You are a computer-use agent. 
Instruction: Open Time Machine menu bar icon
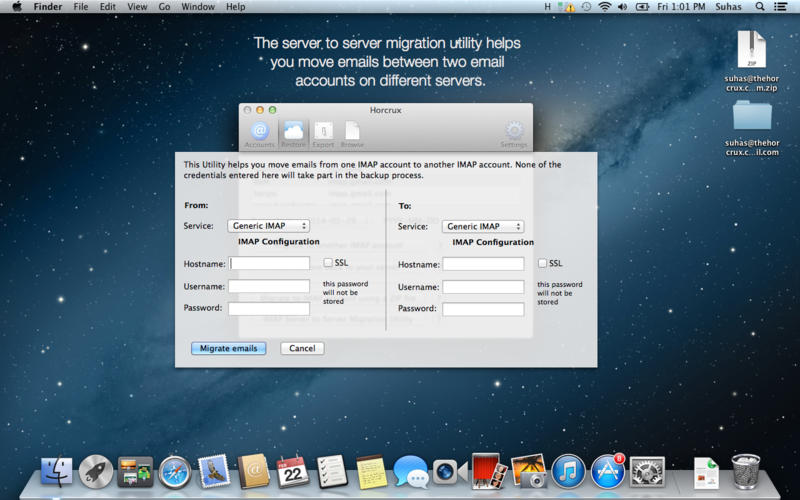click(x=587, y=7)
